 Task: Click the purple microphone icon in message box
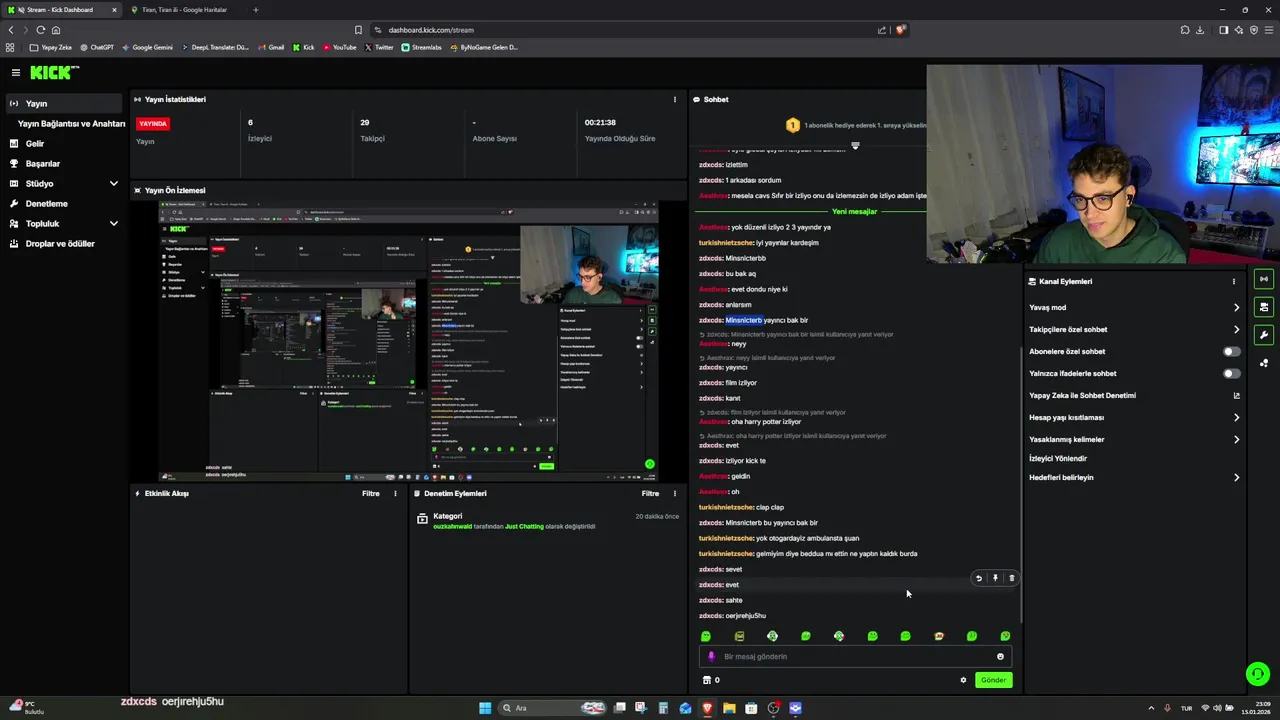[711, 657]
